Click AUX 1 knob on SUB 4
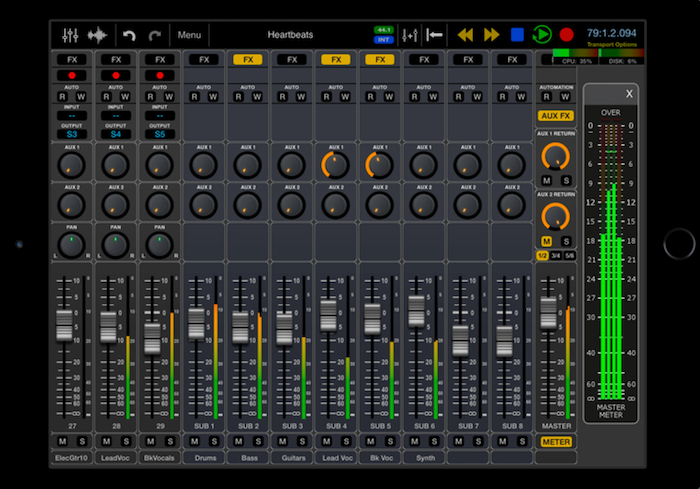This screenshot has height=489, width=700. [x=336, y=165]
